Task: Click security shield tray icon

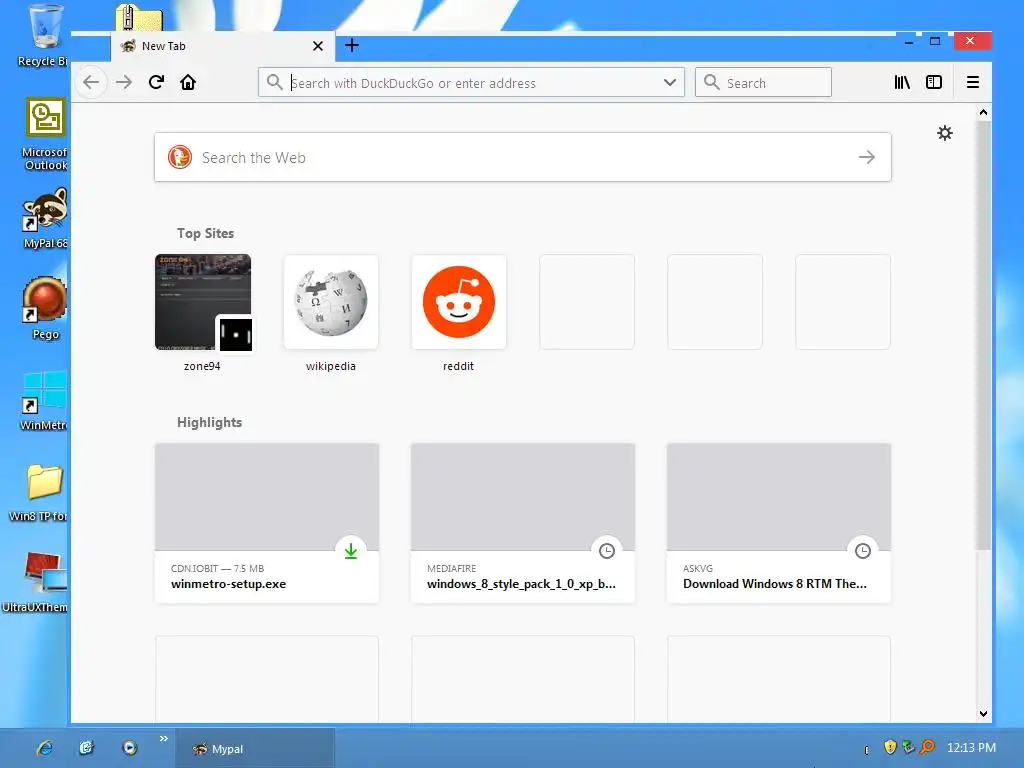Action: click(889, 747)
